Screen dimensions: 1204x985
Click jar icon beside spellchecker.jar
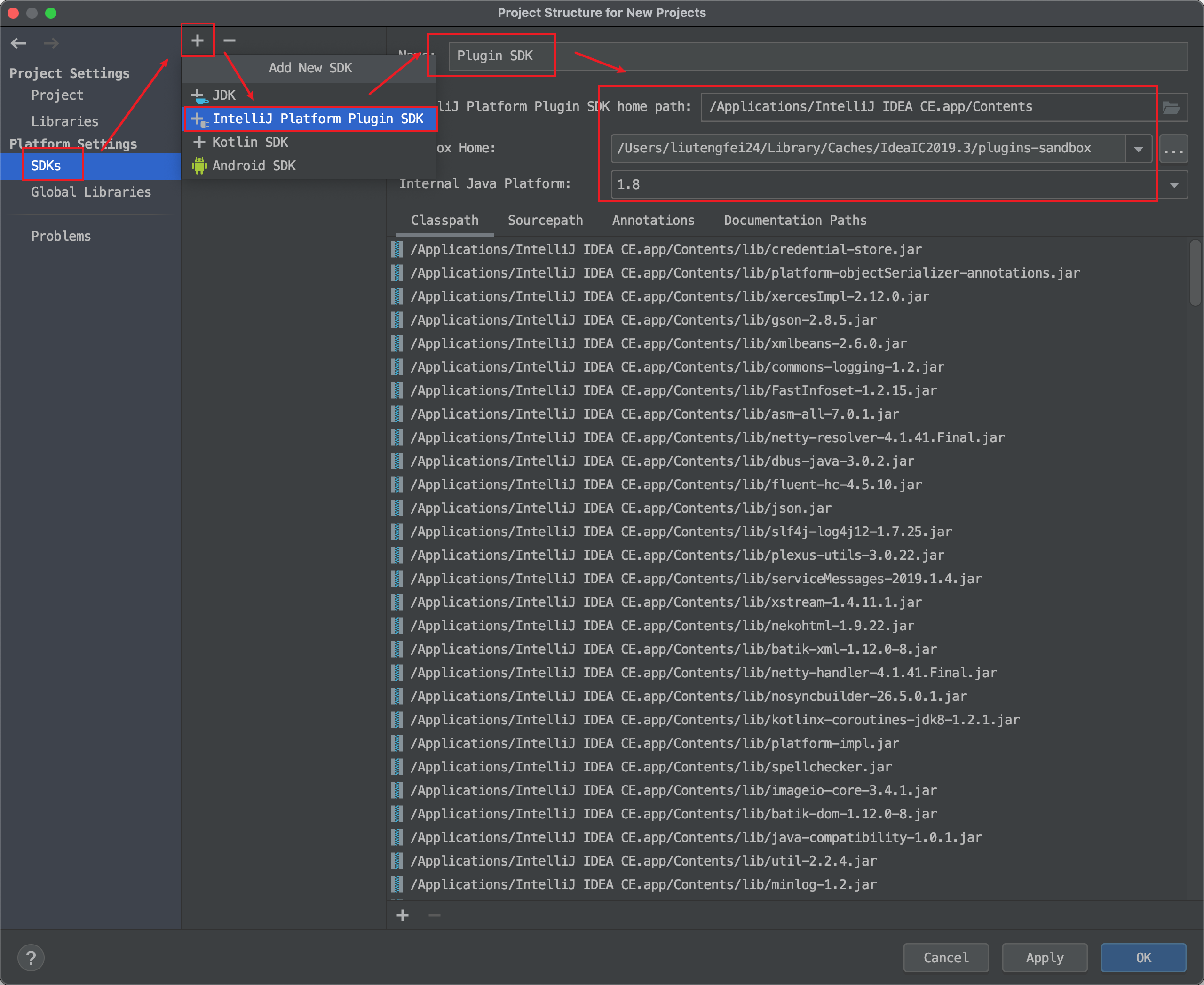tap(397, 767)
